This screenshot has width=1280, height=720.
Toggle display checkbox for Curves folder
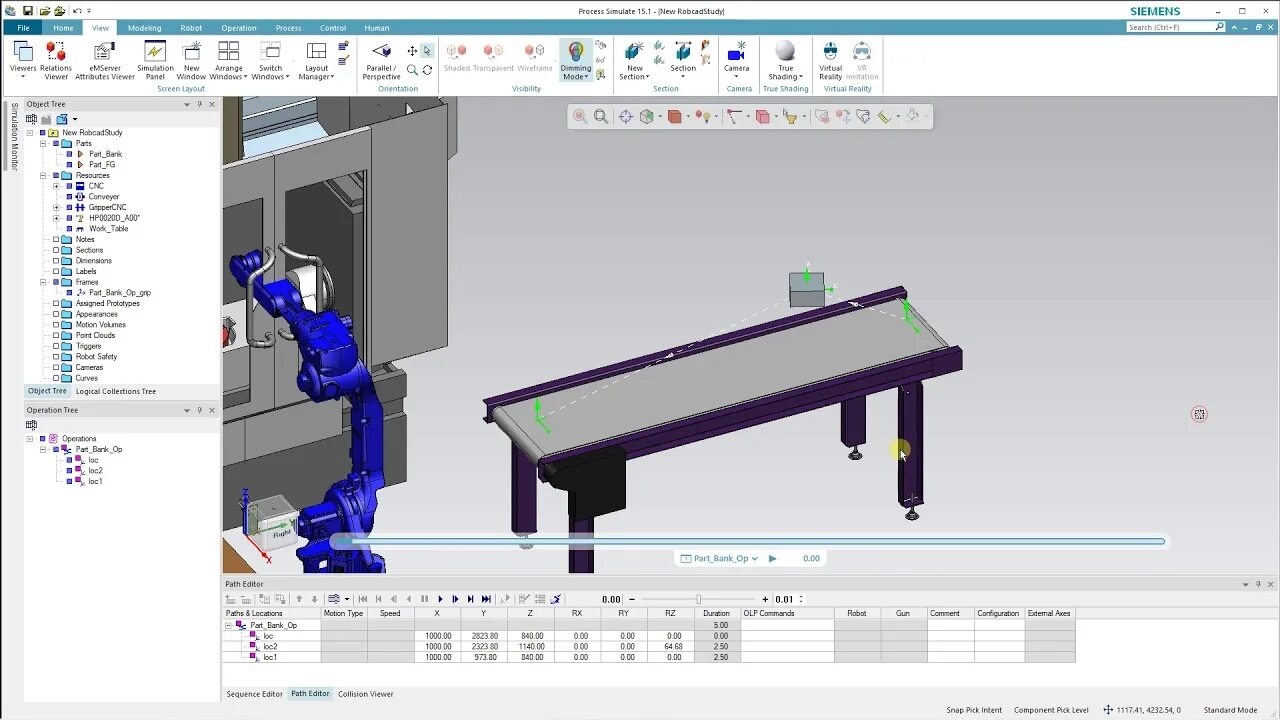click(56, 378)
